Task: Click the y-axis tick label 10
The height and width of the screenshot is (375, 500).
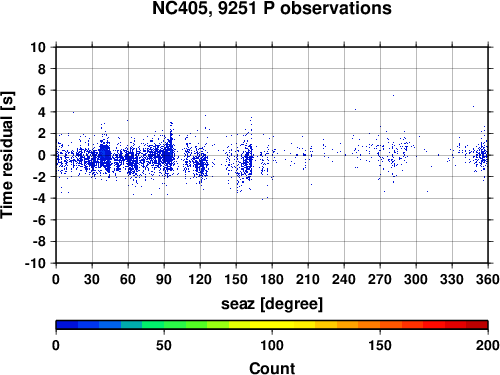Action: point(38,47)
